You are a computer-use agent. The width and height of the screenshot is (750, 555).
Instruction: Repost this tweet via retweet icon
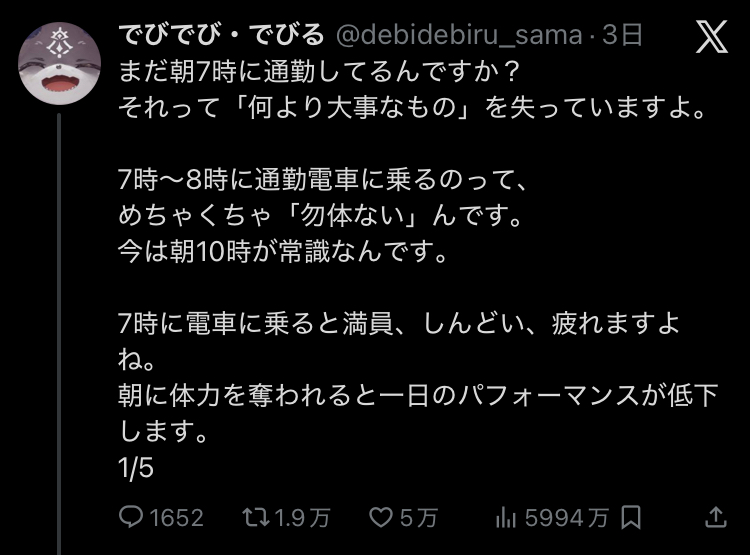point(256,517)
